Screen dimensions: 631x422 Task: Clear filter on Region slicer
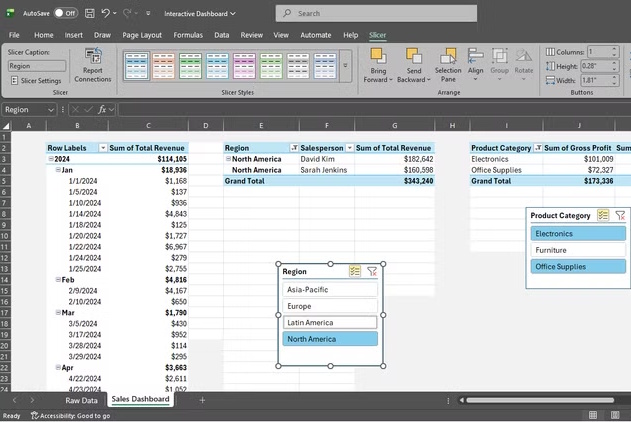372,272
